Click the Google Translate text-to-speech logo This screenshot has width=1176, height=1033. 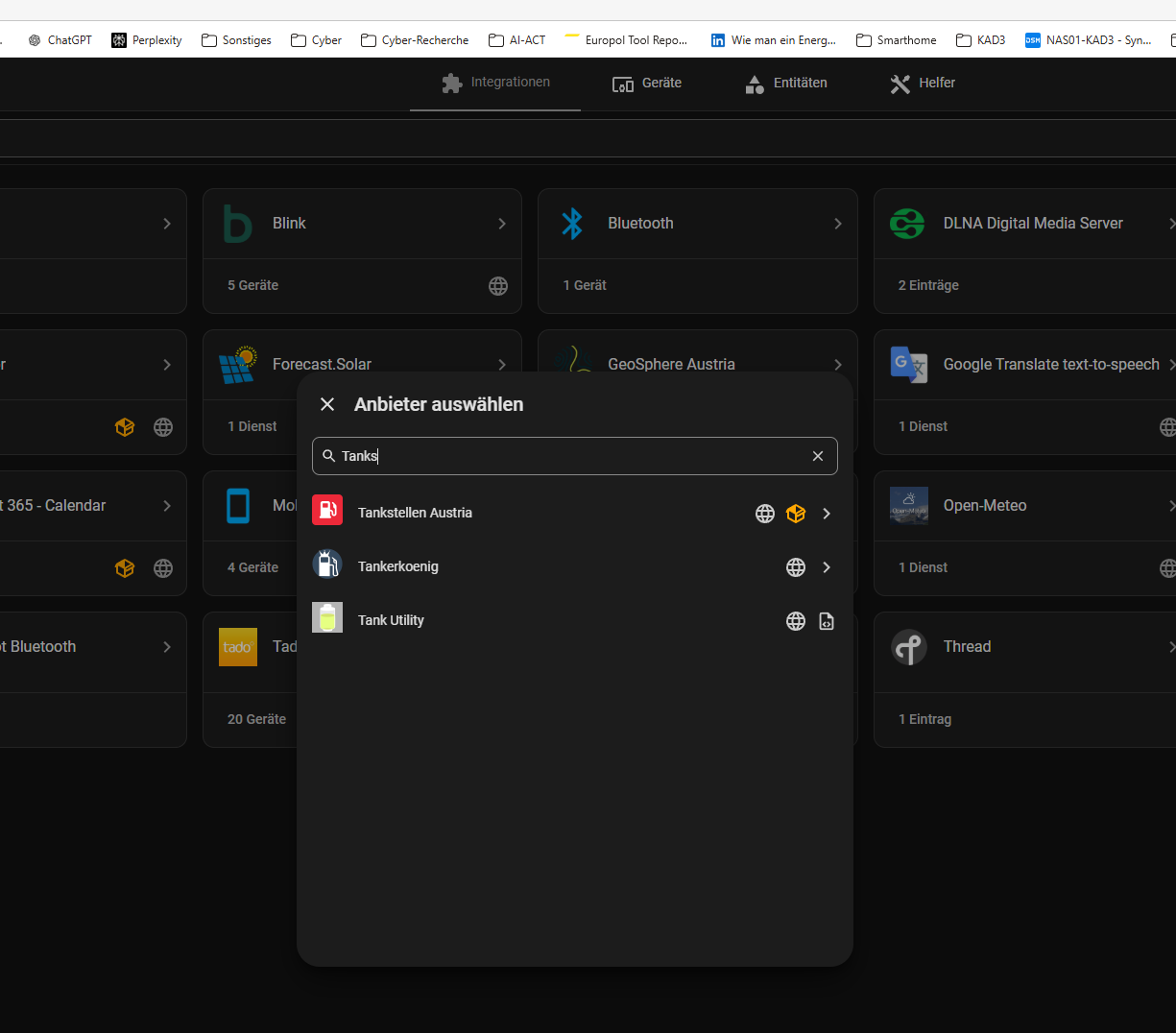point(908,365)
